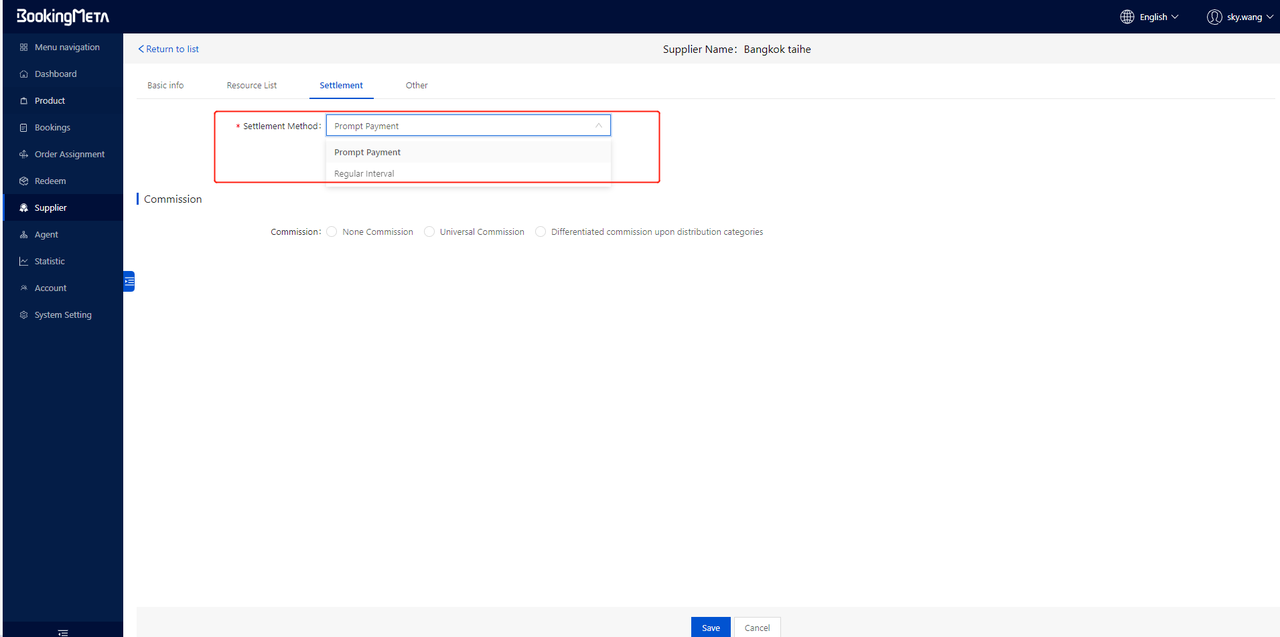
Task: Click the Agent icon in sidebar
Action: 23,235
